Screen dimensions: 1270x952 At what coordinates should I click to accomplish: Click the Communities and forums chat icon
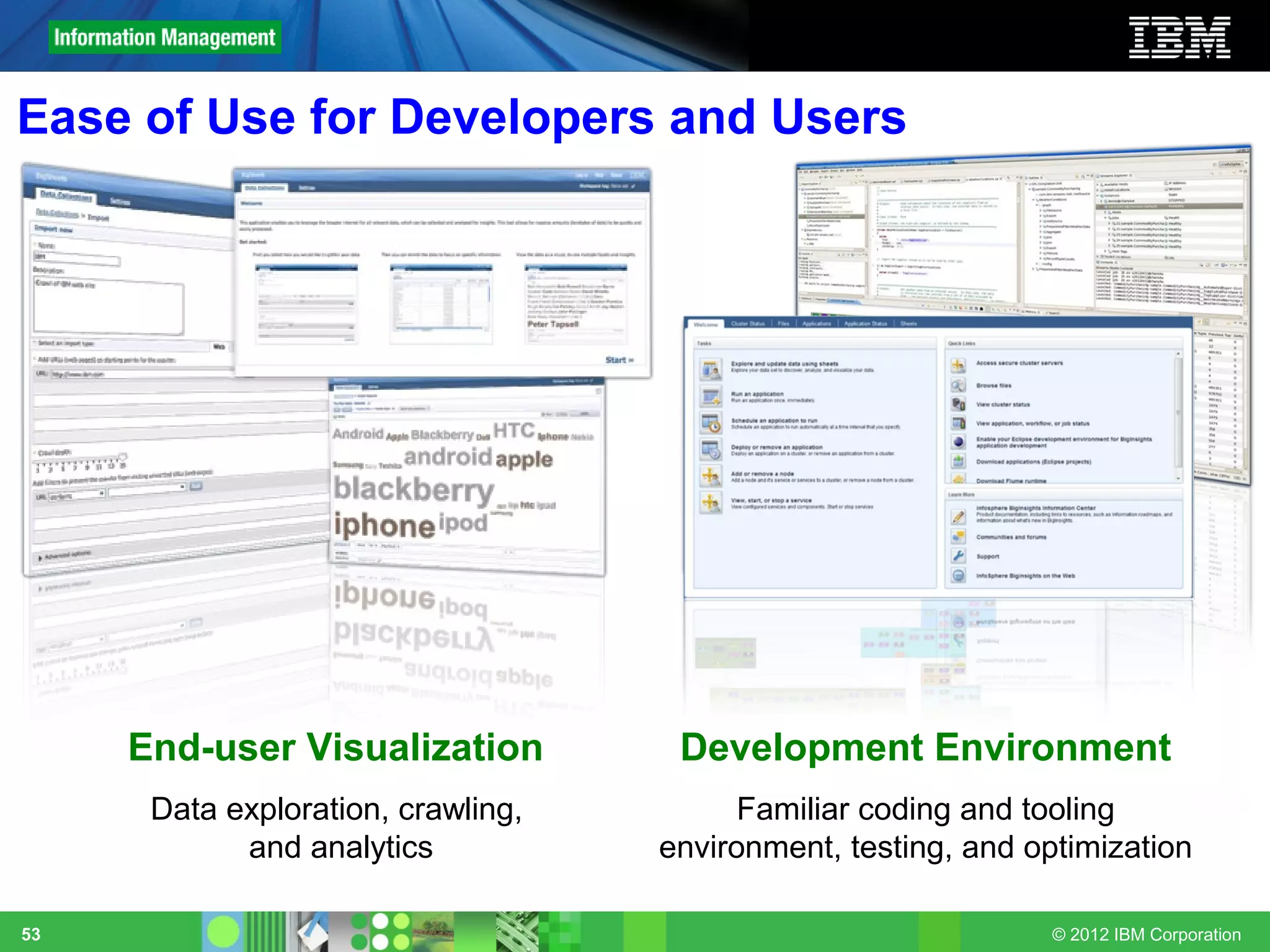coord(958,537)
